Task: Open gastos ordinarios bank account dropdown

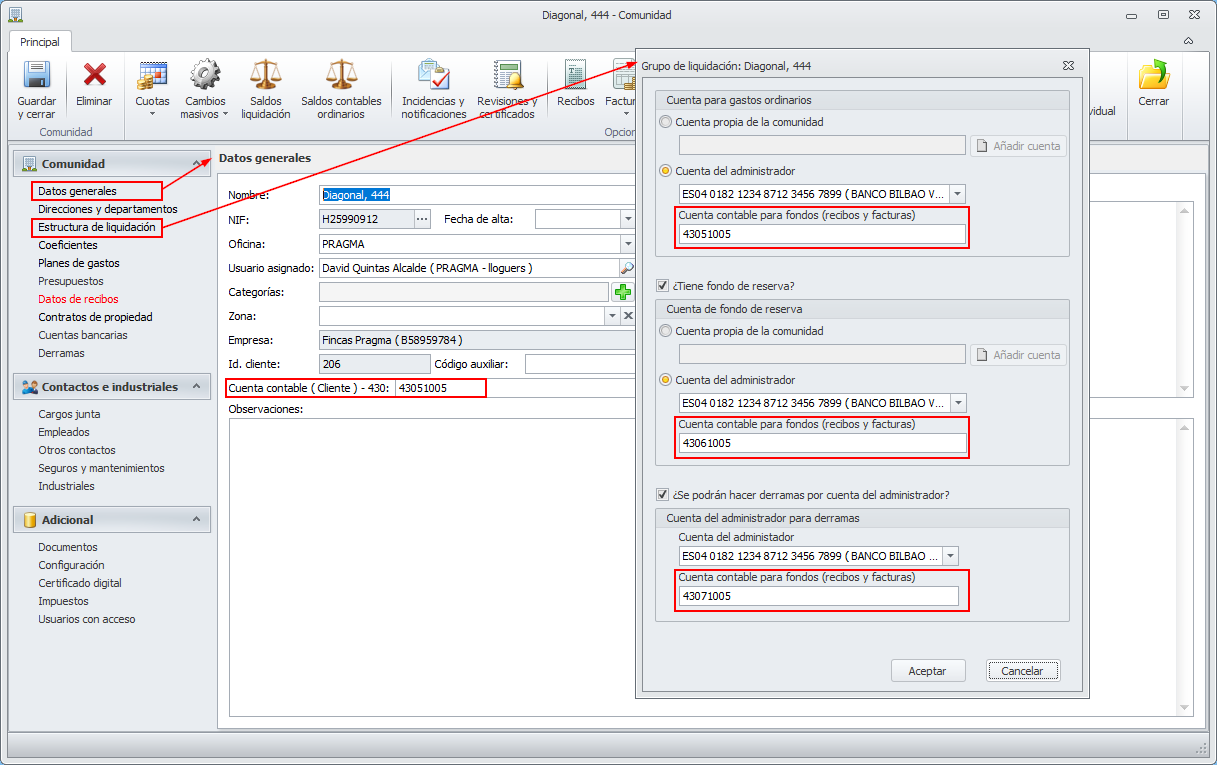Action: pyautogui.click(x=957, y=194)
